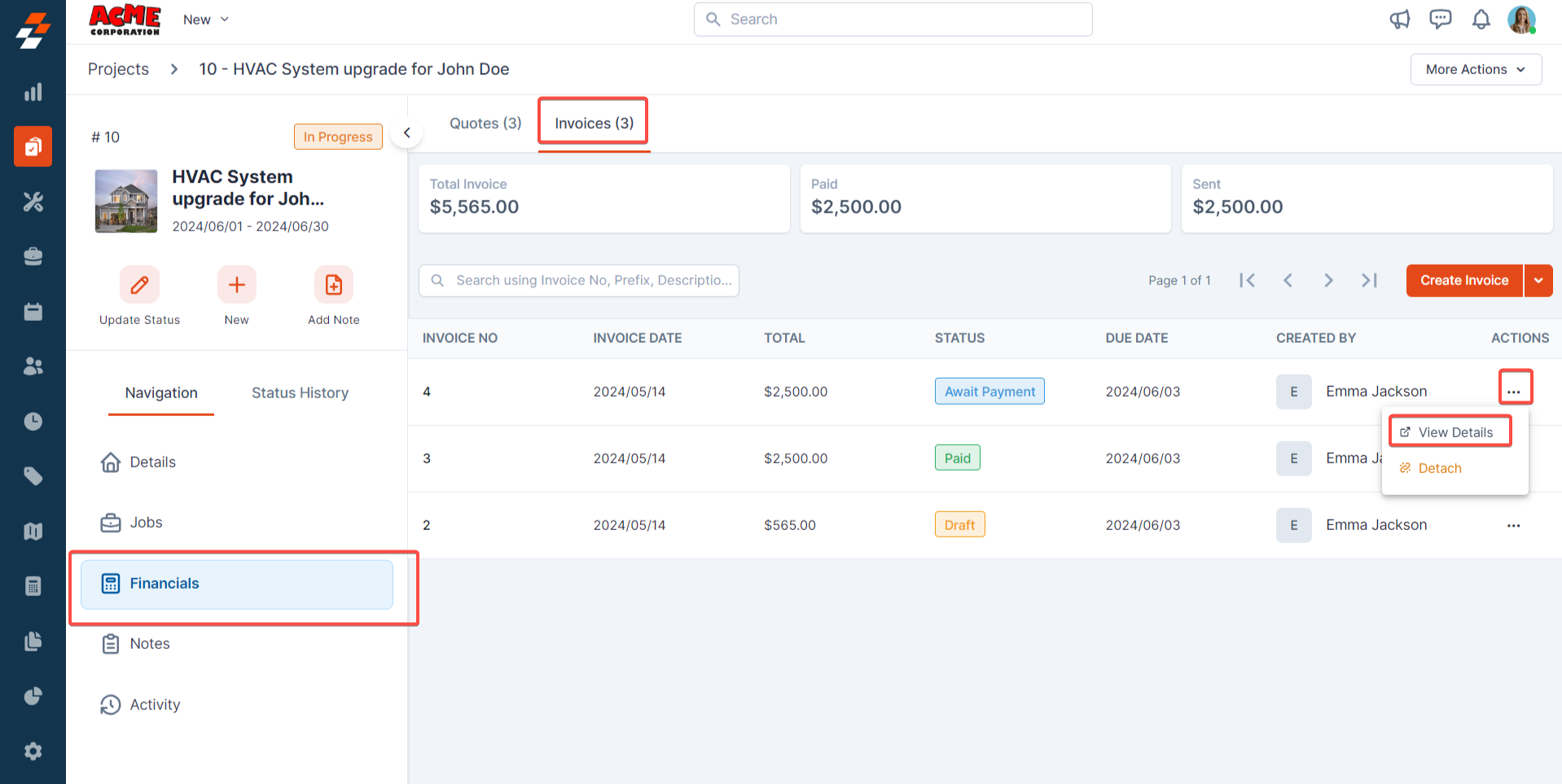Collapse the project side panel

[406, 133]
